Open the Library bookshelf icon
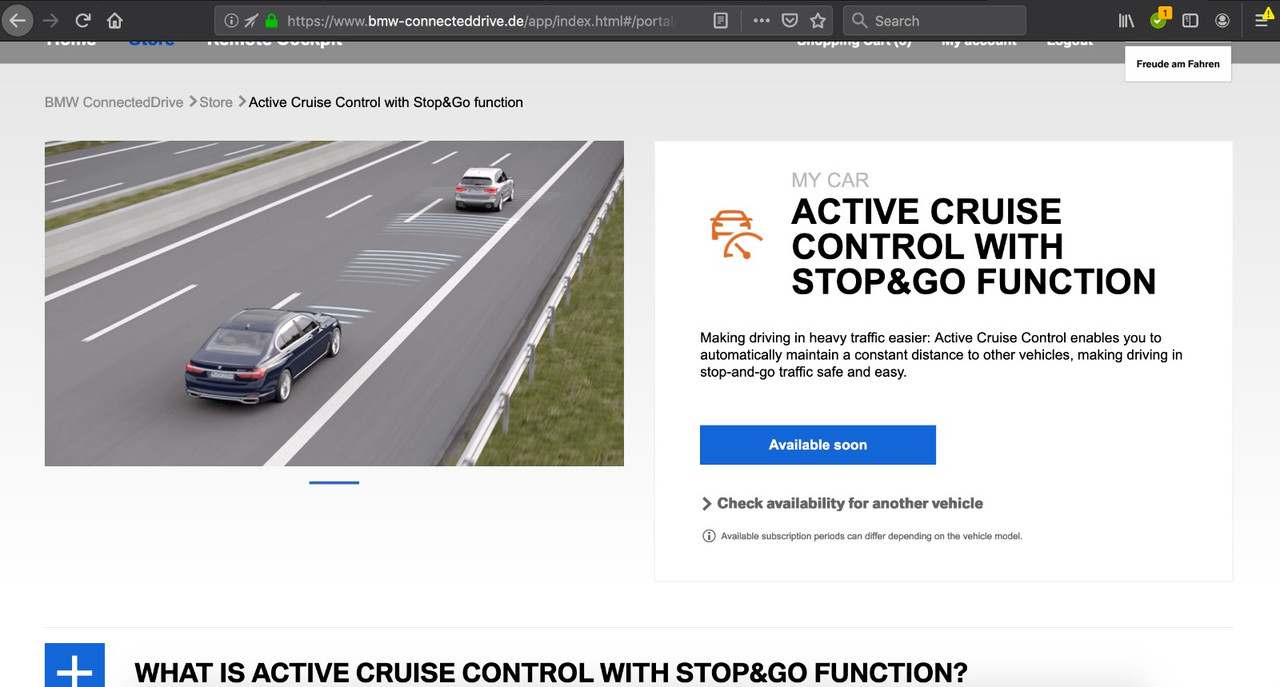Viewport: 1280px width, 687px height. click(x=1126, y=20)
